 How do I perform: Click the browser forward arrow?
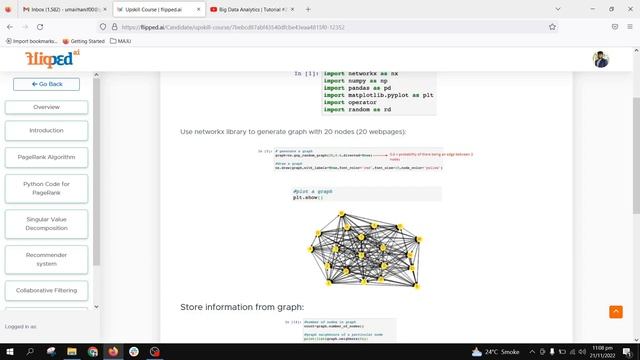point(25,27)
